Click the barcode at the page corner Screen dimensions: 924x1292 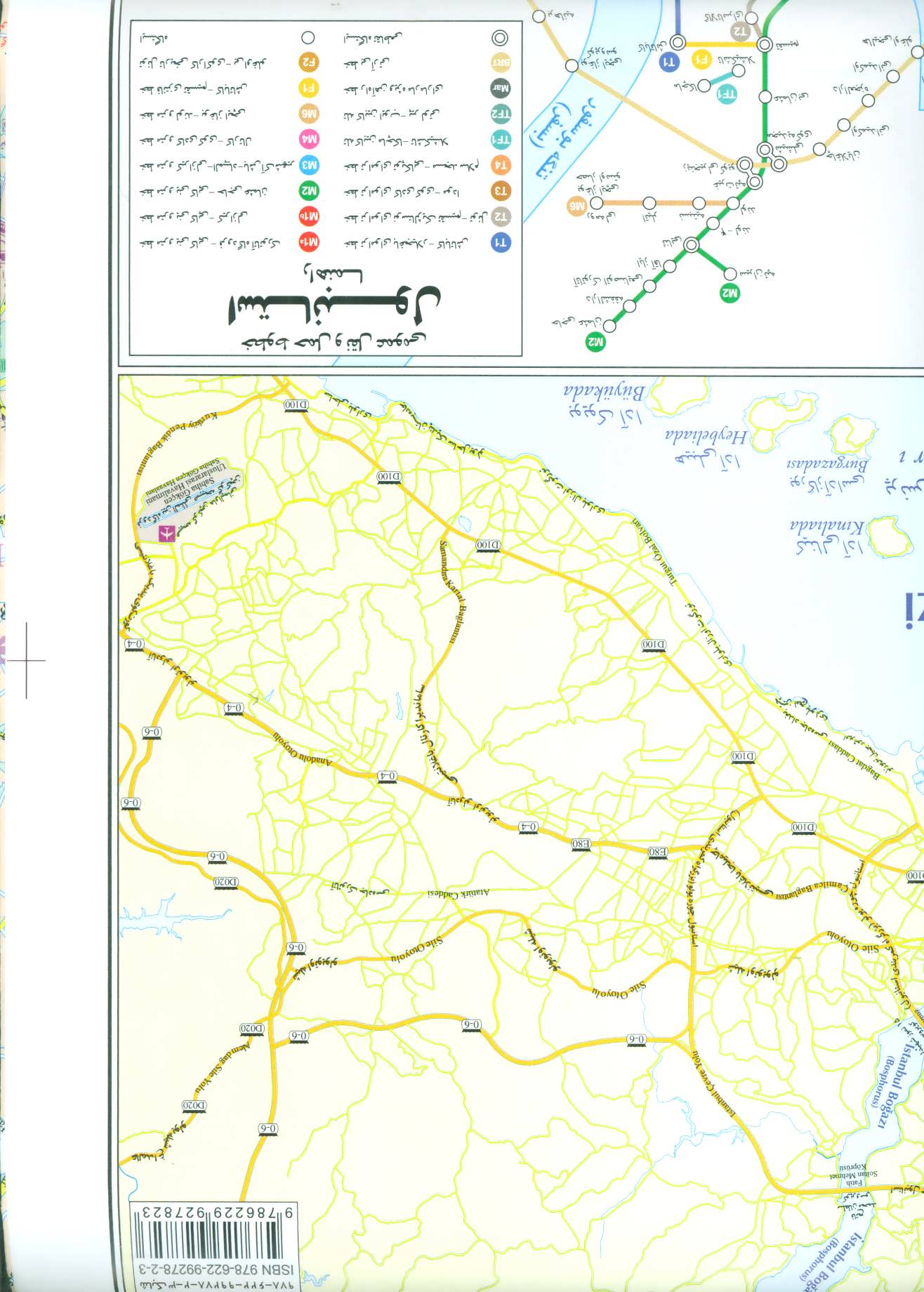point(213,1235)
